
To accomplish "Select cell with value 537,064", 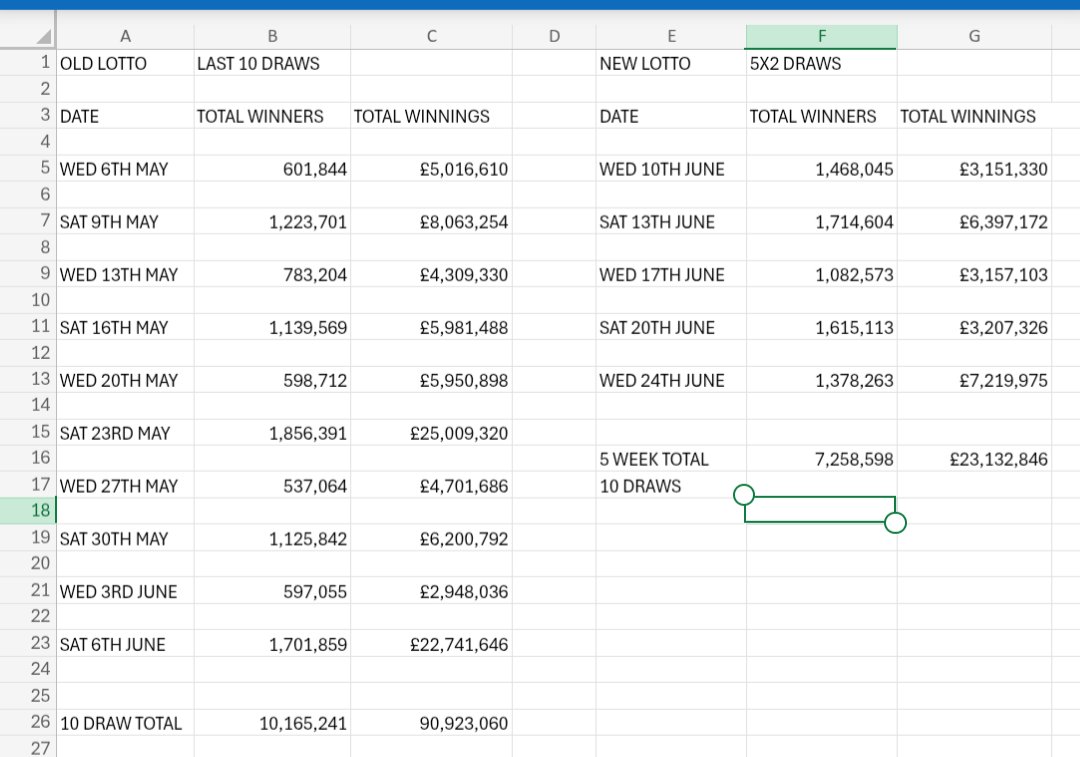I will [273, 486].
